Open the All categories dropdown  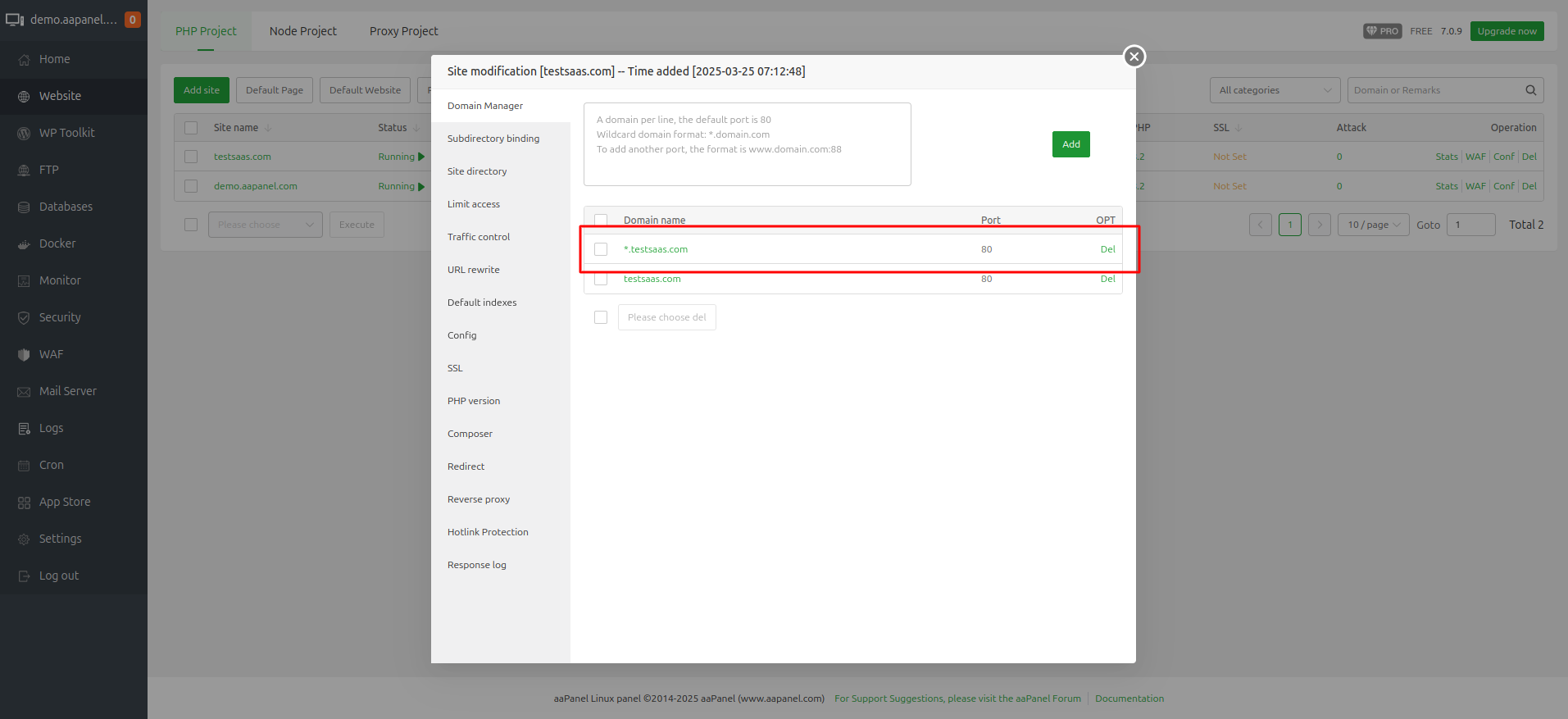click(1274, 90)
